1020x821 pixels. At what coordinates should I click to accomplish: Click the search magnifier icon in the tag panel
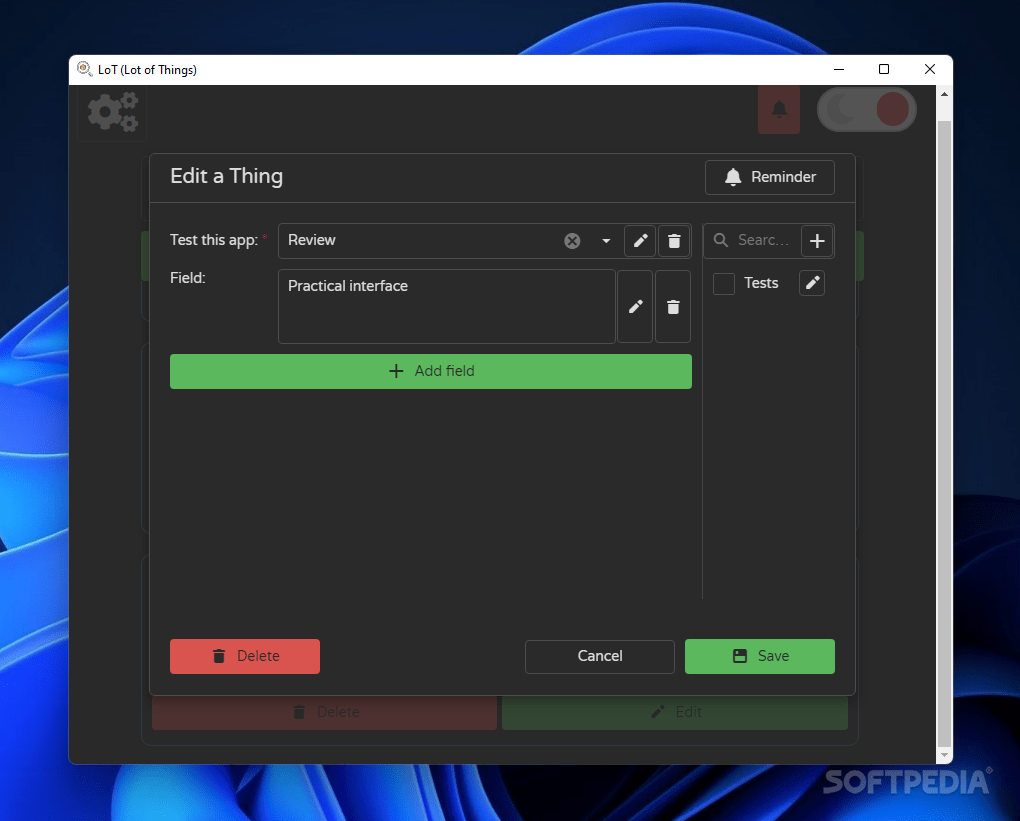pyautogui.click(x=721, y=241)
